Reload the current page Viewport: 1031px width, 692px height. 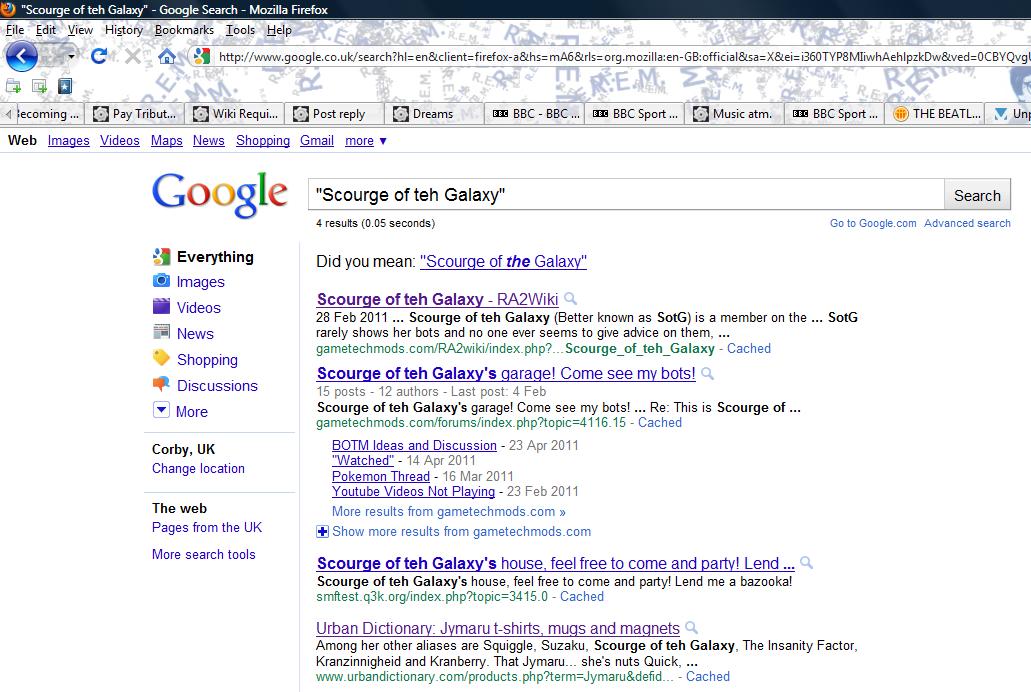(x=99, y=57)
